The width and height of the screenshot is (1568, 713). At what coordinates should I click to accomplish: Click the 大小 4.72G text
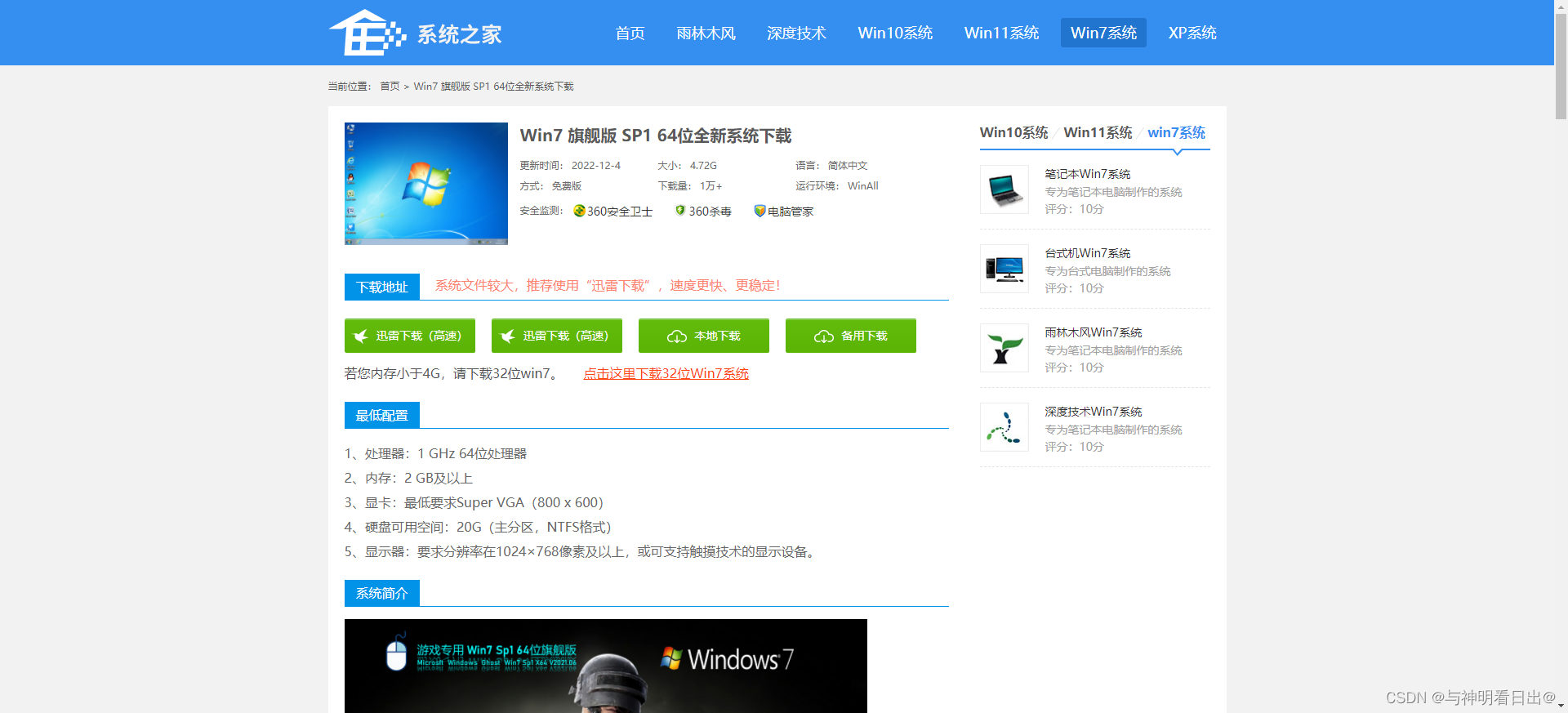click(x=687, y=165)
